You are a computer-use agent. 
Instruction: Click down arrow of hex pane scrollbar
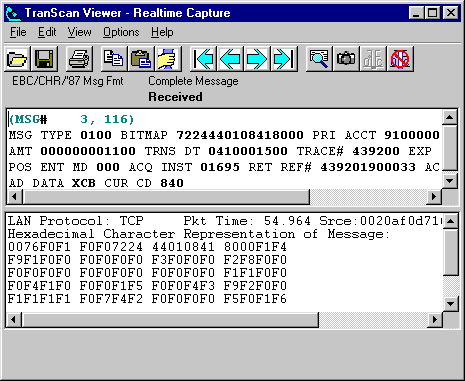451,304
